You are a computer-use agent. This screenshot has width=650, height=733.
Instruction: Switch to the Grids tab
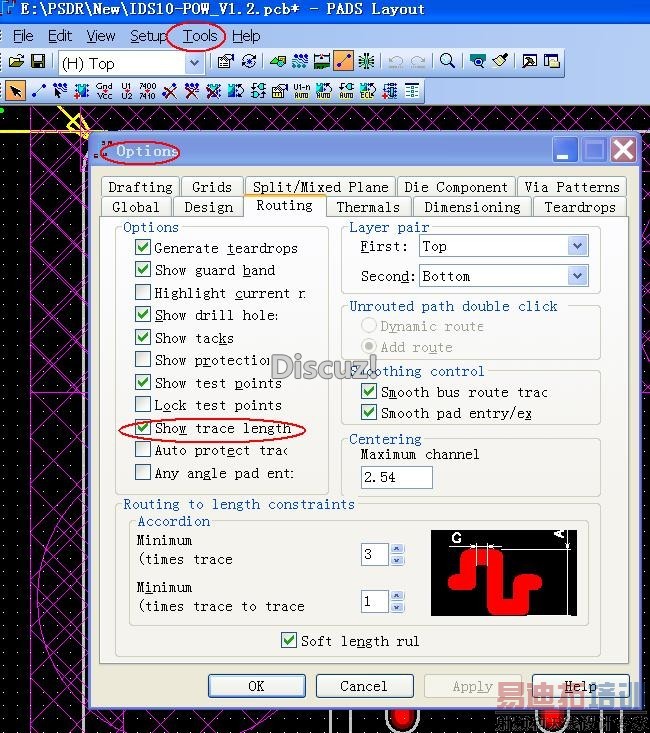click(212, 187)
